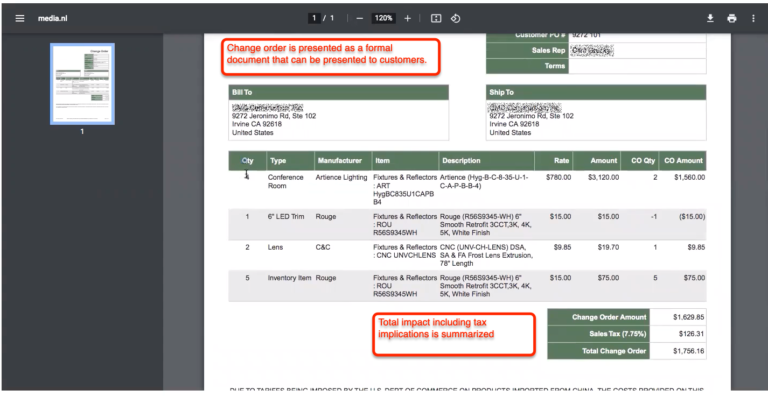Rotate the document counterclockwise
This screenshot has height=397, width=768.
pos(456,18)
